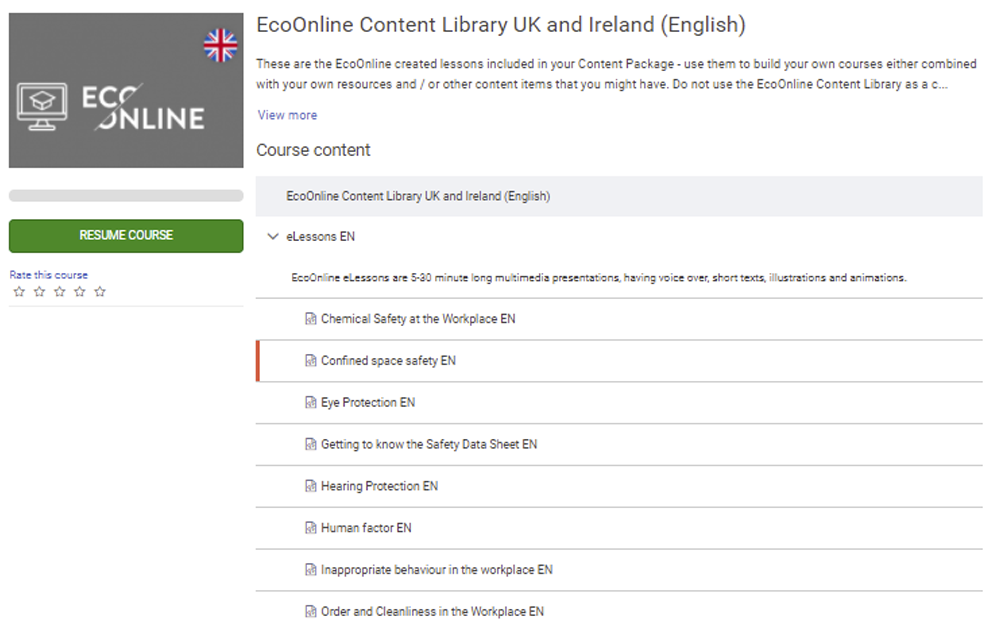Image resolution: width=1000 pixels, height=625 pixels.
Task: Collapse the eLessons EN section chevron
Action: click(x=273, y=237)
